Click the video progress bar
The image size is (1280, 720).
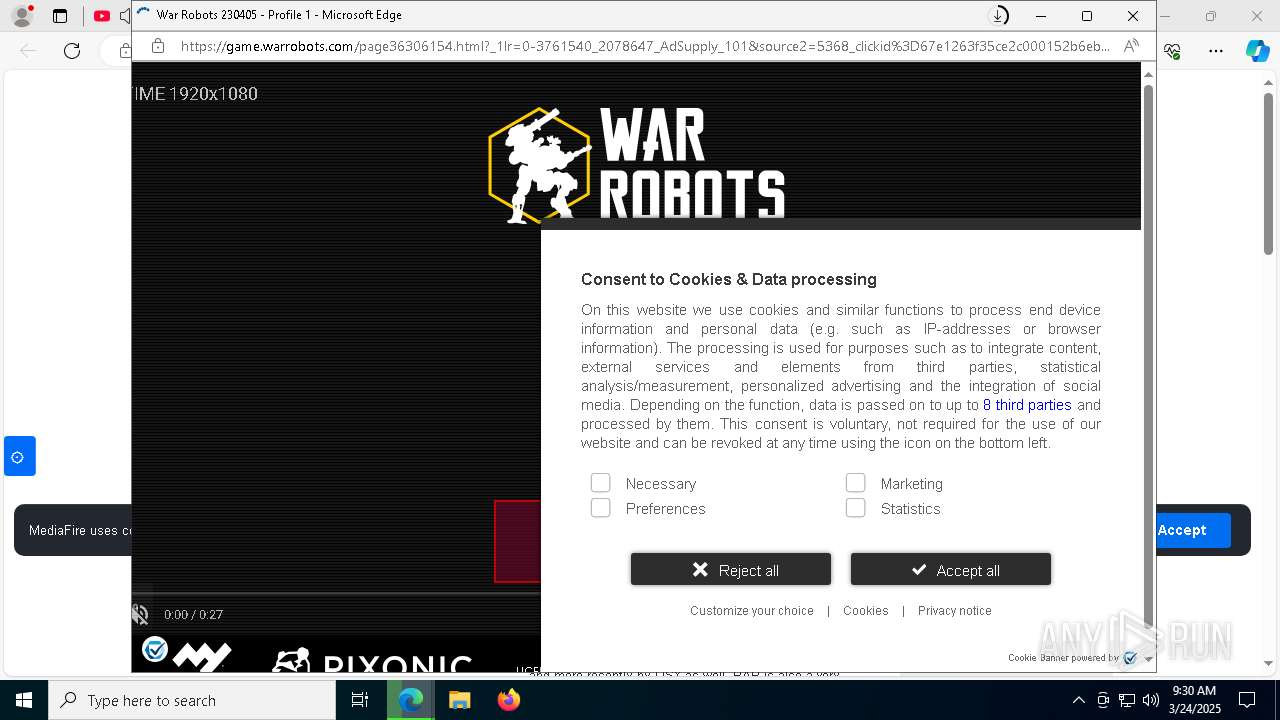336,594
